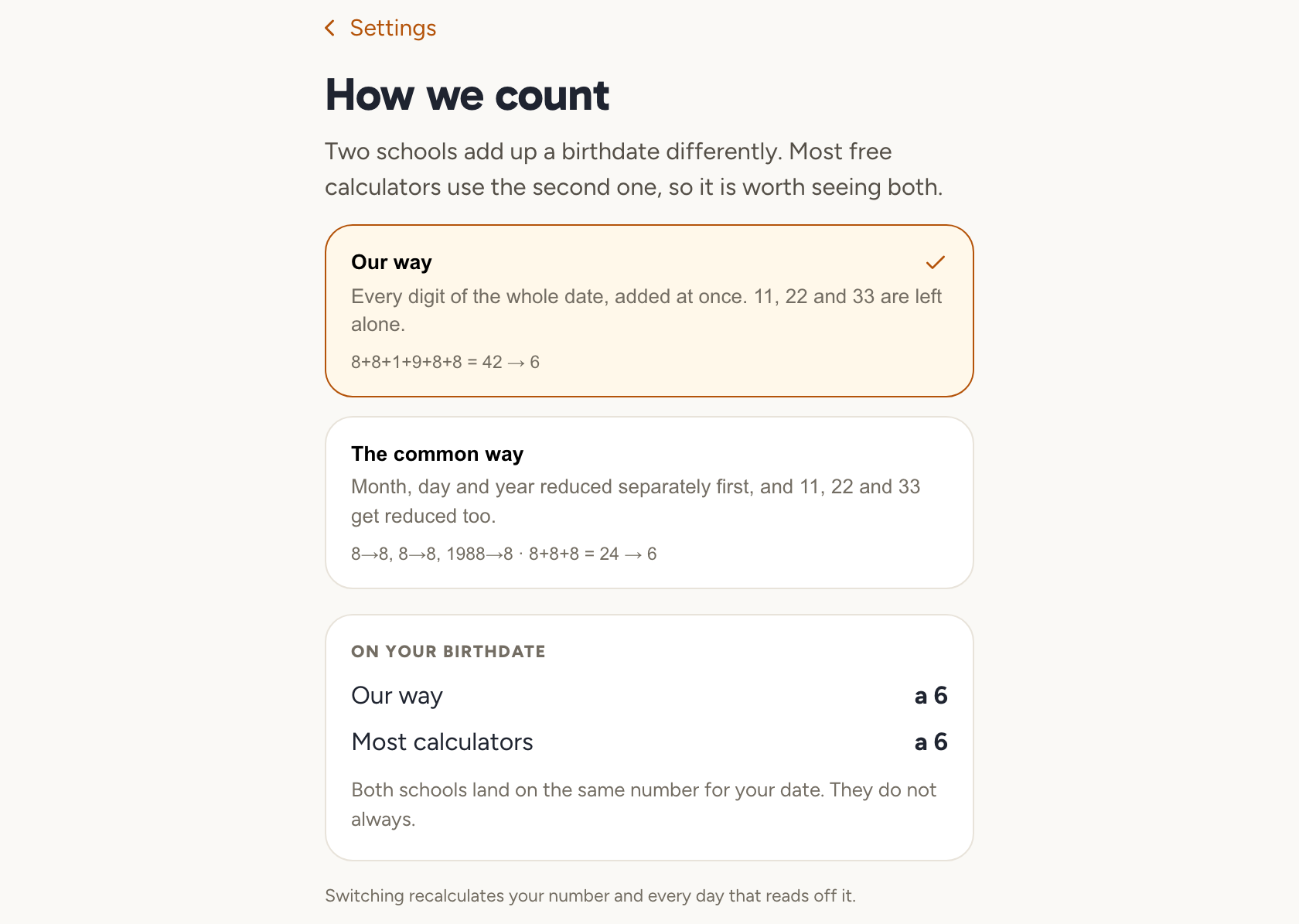Select The common way counting option

click(x=649, y=503)
